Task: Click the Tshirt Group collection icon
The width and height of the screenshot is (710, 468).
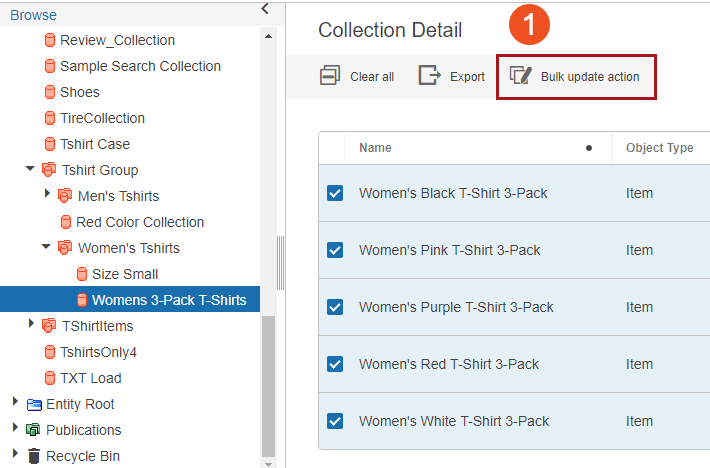Action: pyautogui.click(x=49, y=170)
